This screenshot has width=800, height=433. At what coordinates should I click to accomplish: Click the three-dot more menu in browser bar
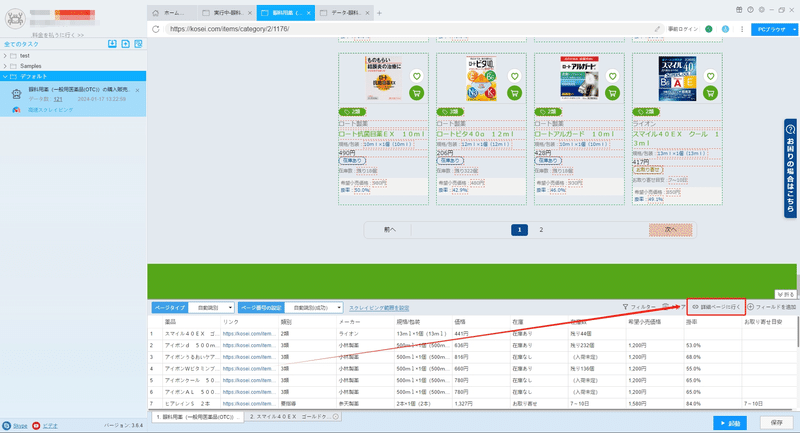[x=742, y=29]
